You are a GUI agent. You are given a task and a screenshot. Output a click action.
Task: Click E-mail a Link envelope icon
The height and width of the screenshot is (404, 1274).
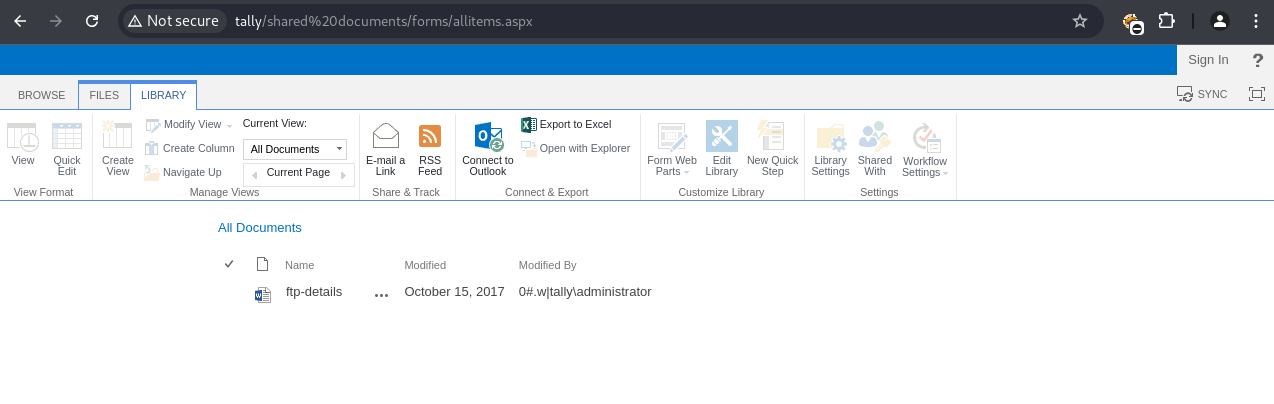pyautogui.click(x=385, y=136)
